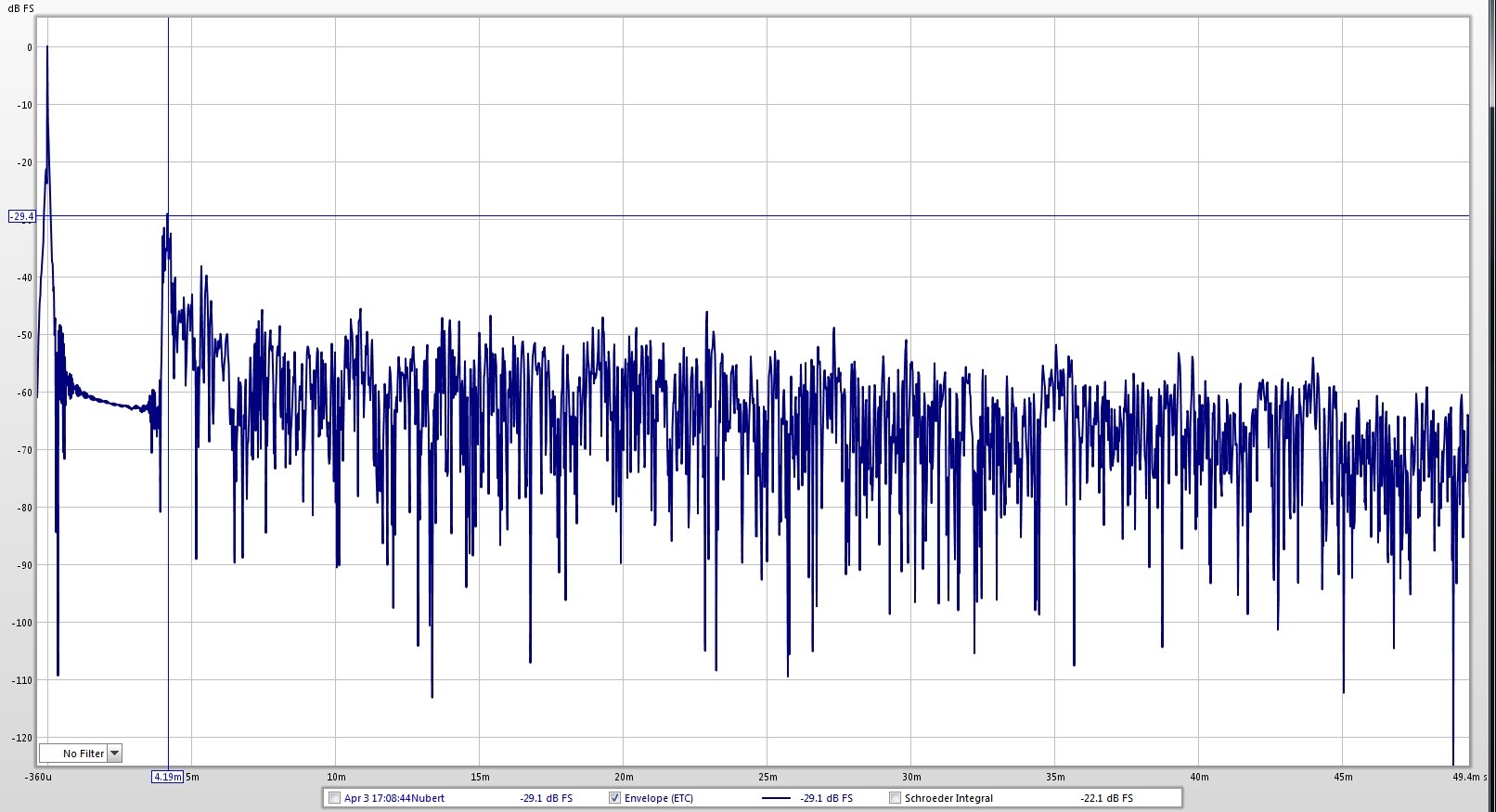Enable the Apr 3 17:08:44 Nubert trace checkbox
This screenshot has width=1496, height=812.
point(335,798)
